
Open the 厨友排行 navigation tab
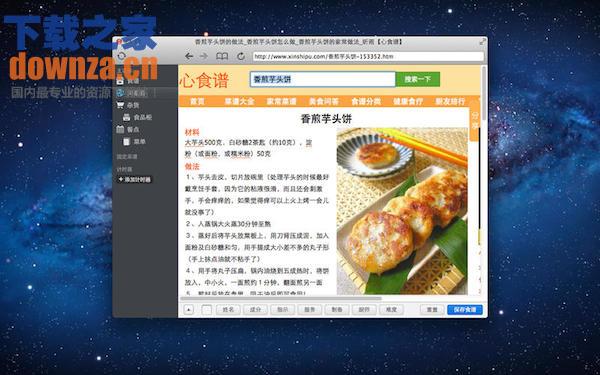[x=450, y=101]
